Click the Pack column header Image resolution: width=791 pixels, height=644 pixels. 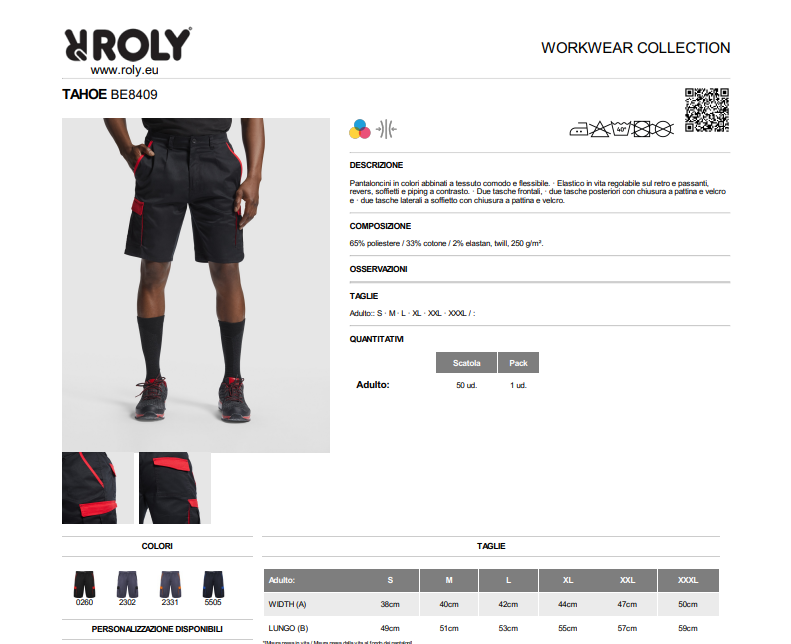click(x=518, y=363)
